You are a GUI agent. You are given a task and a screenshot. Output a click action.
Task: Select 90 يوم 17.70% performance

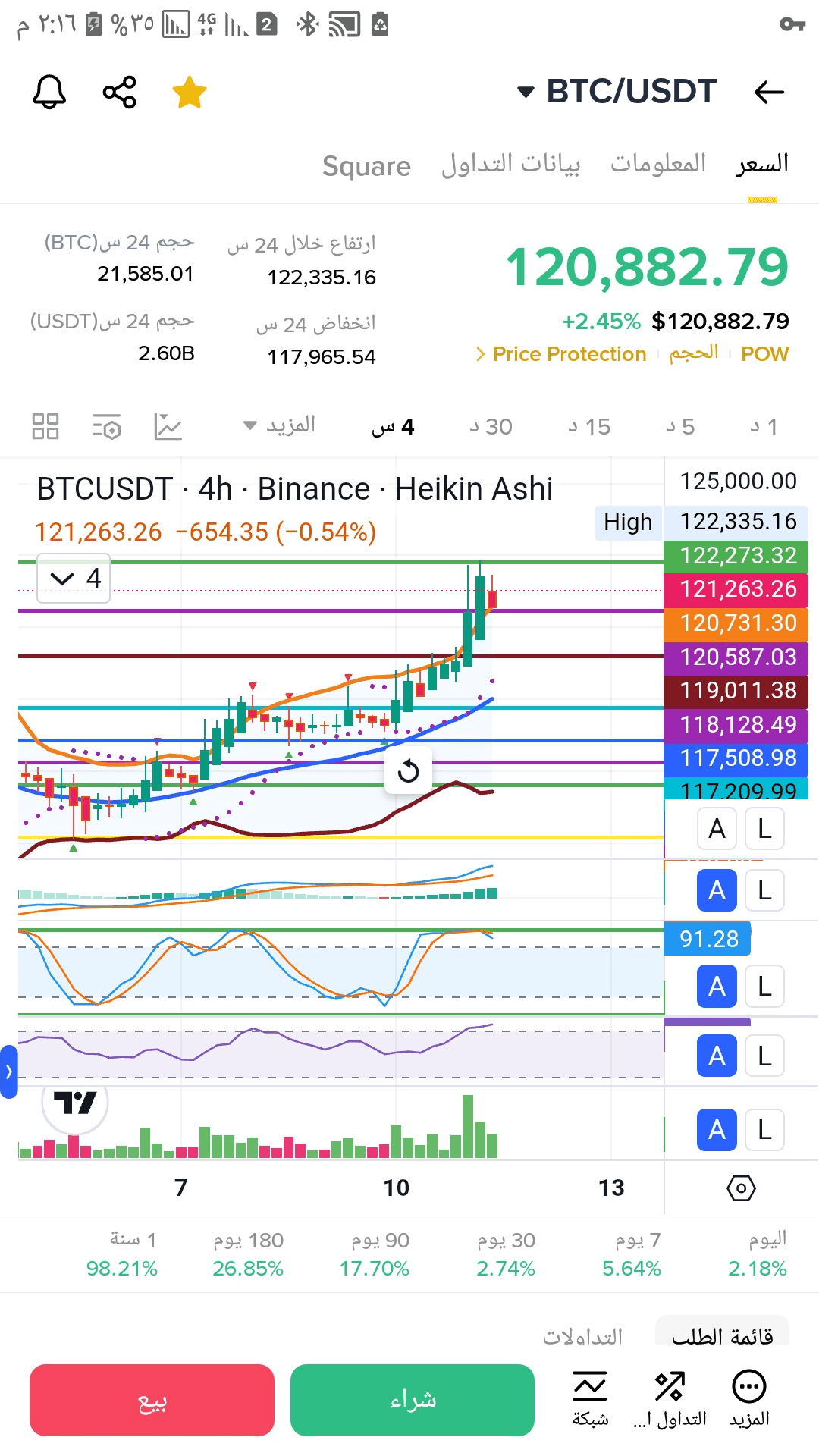click(x=375, y=1254)
